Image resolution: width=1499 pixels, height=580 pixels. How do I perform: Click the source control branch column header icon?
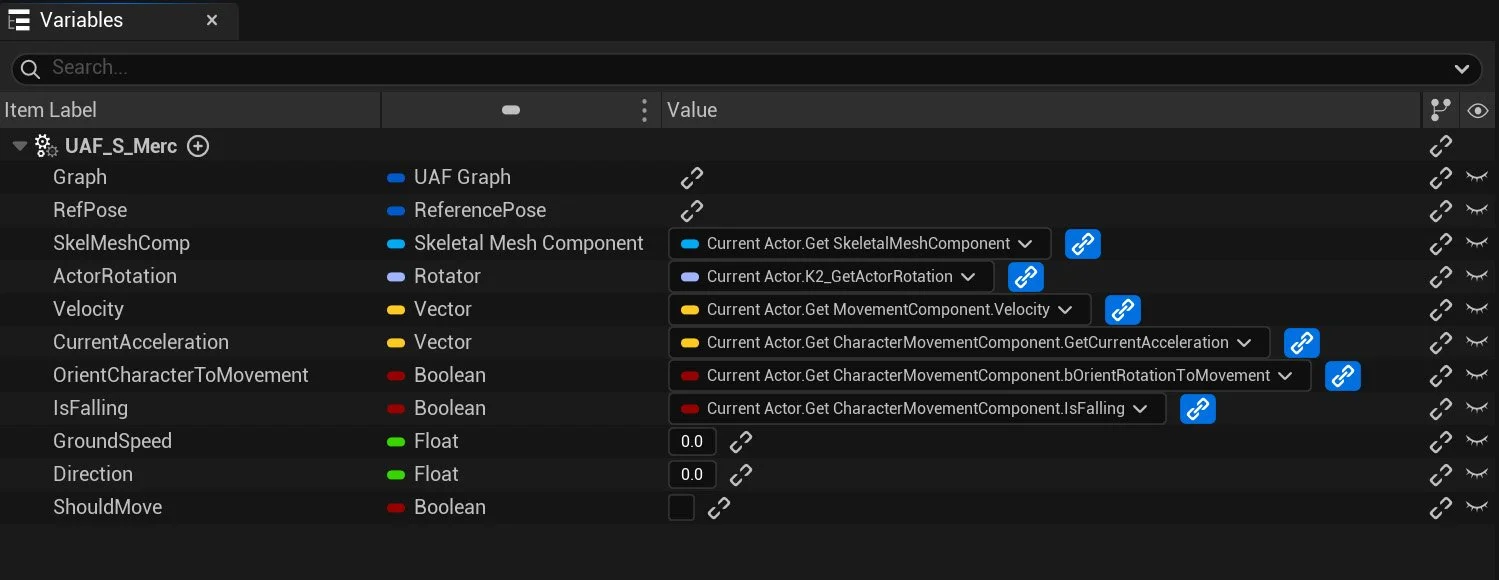pos(1441,110)
